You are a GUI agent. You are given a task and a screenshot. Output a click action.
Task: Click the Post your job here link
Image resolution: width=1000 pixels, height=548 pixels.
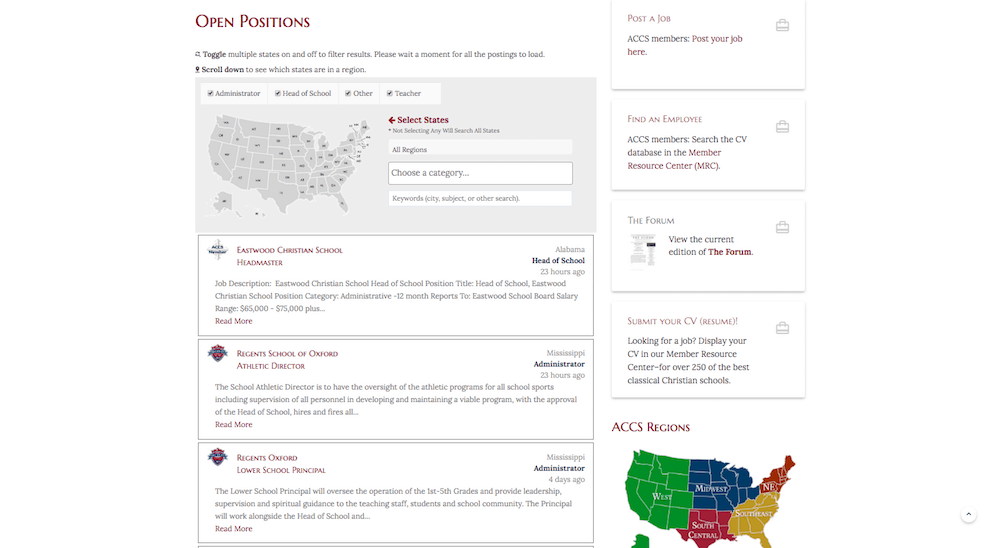pos(684,45)
